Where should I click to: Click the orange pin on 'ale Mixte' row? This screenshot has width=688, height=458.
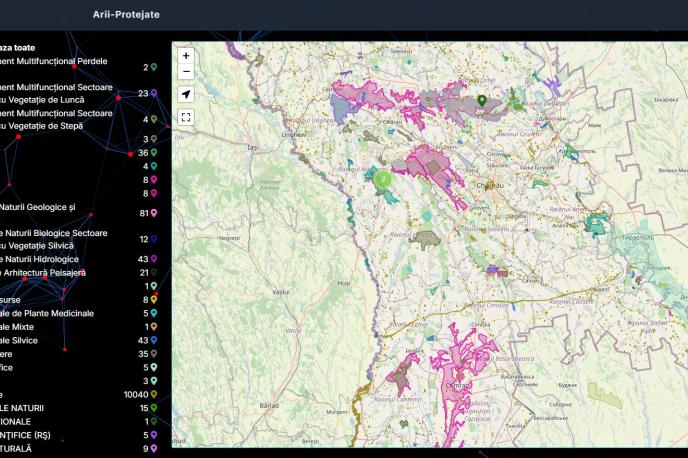tap(154, 327)
